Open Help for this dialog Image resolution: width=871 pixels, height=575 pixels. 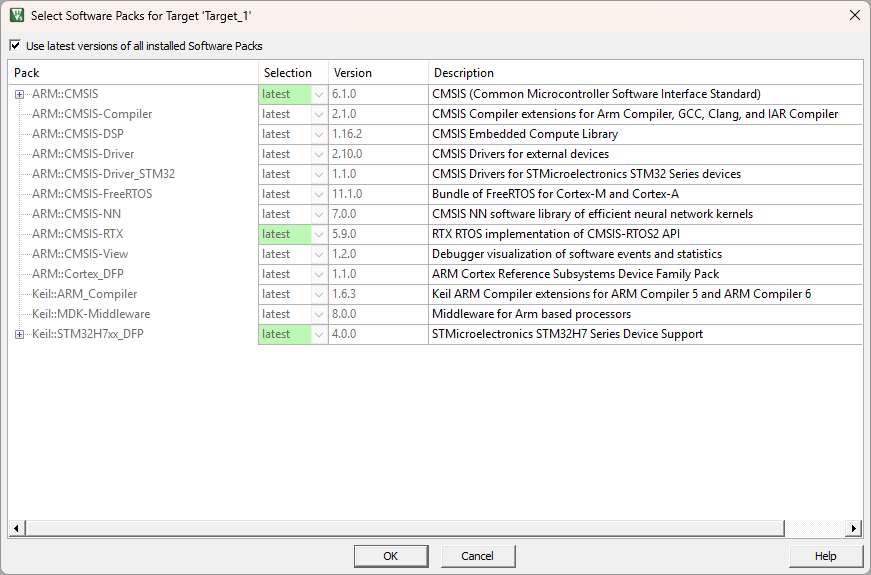825,556
